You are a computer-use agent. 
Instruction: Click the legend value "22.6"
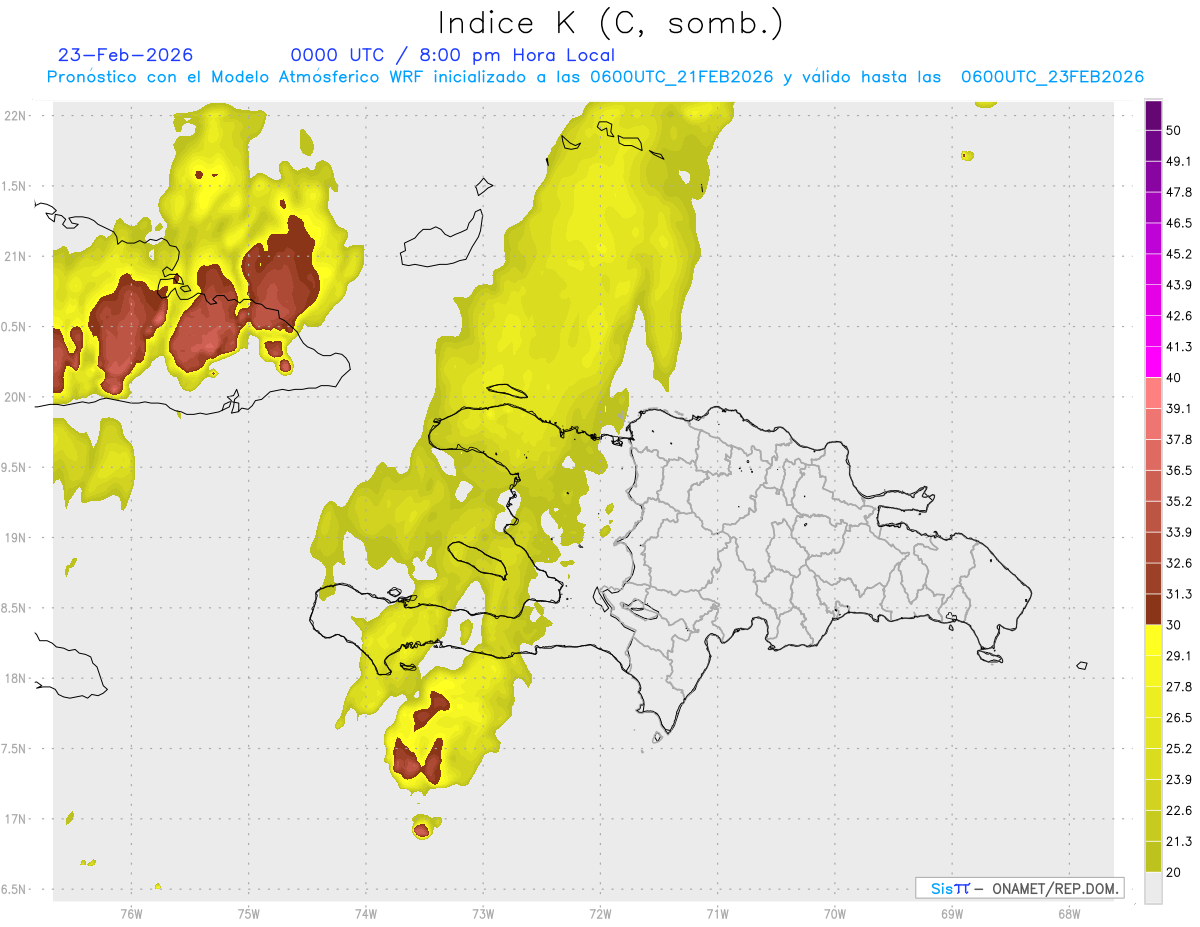coord(1179,812)
